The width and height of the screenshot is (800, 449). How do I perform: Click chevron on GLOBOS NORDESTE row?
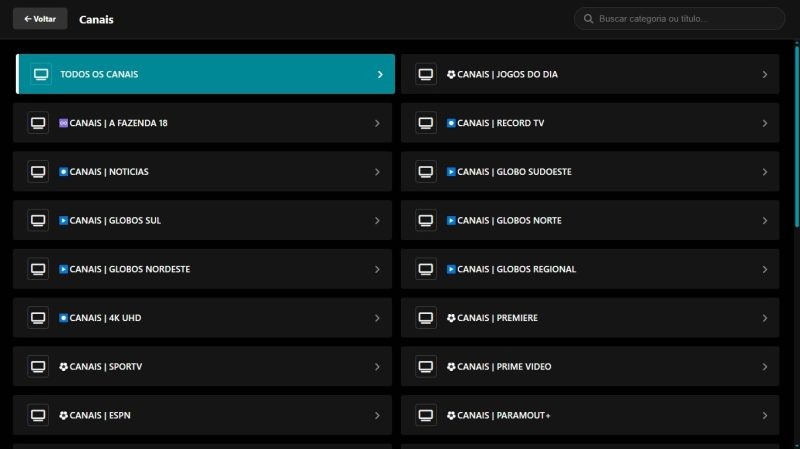tap(377, 269)
